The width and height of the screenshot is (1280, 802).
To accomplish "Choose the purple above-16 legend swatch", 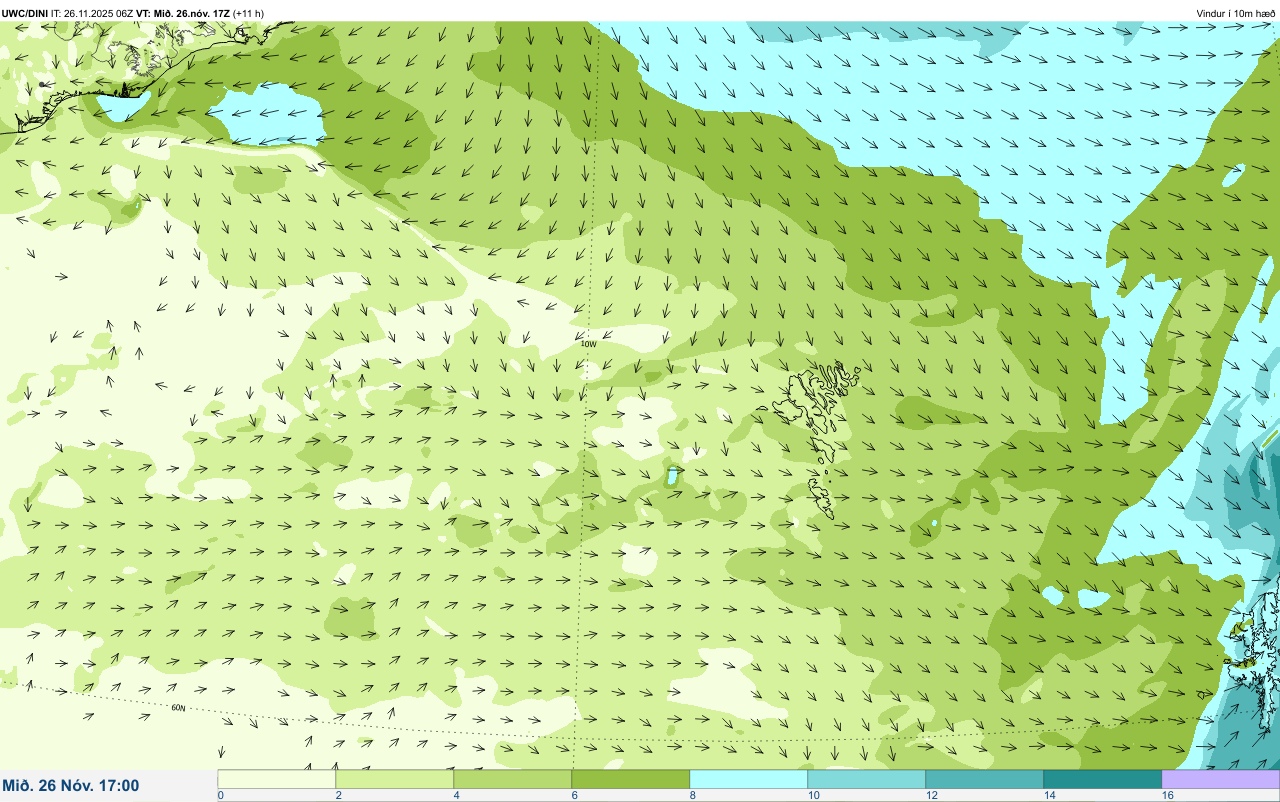I will 1220,779.
